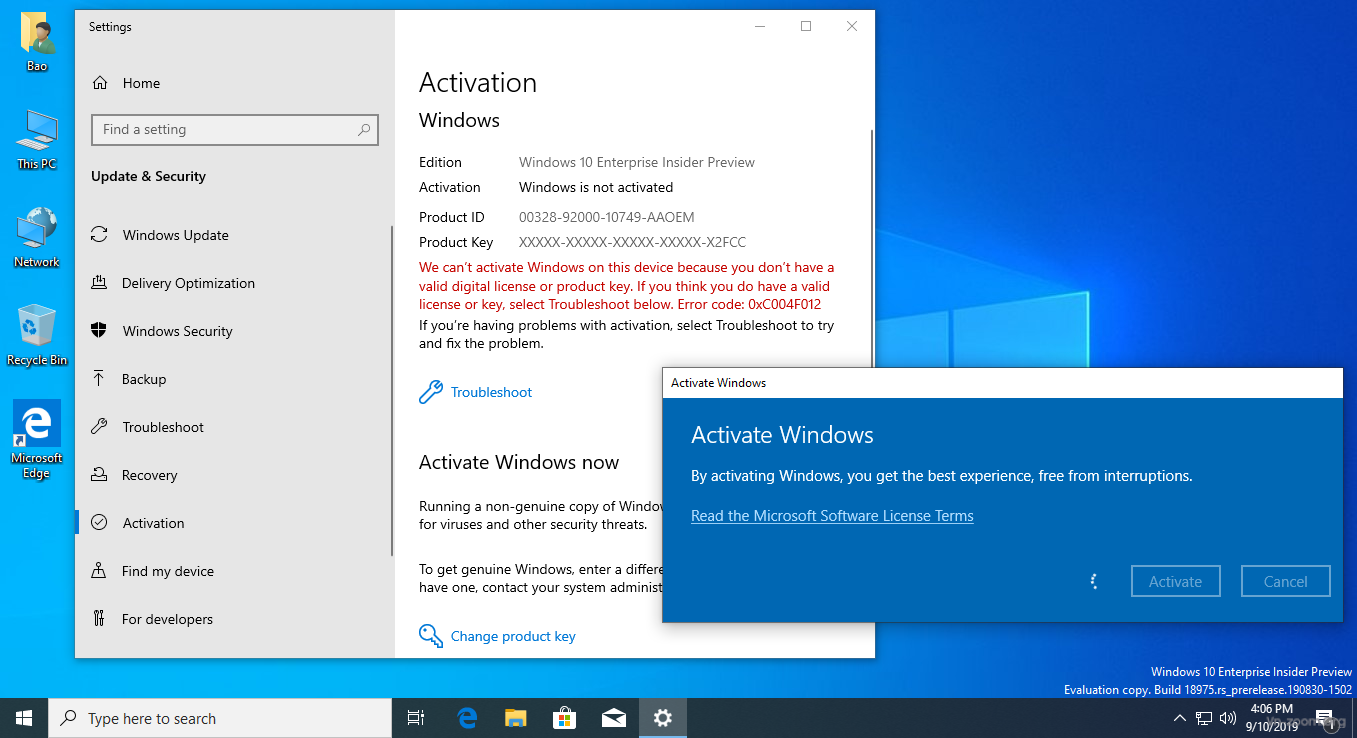Click the Update & Security section heading
The height and width of the screenshot is (738, 1357).
tap(148, 176)
